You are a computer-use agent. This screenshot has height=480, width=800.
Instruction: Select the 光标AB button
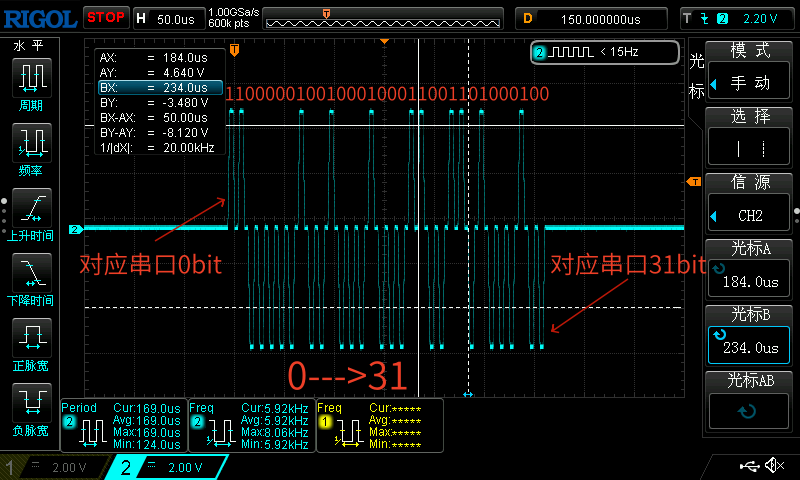[x=750, y=398]
